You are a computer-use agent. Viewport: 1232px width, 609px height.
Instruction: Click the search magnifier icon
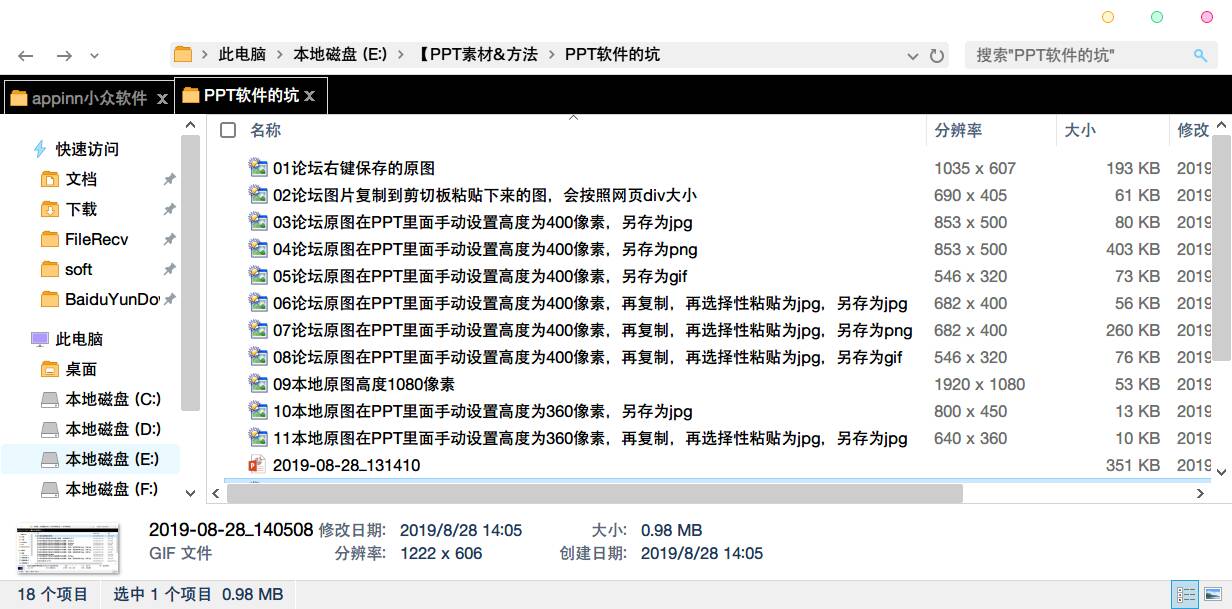pos(1200,56)
